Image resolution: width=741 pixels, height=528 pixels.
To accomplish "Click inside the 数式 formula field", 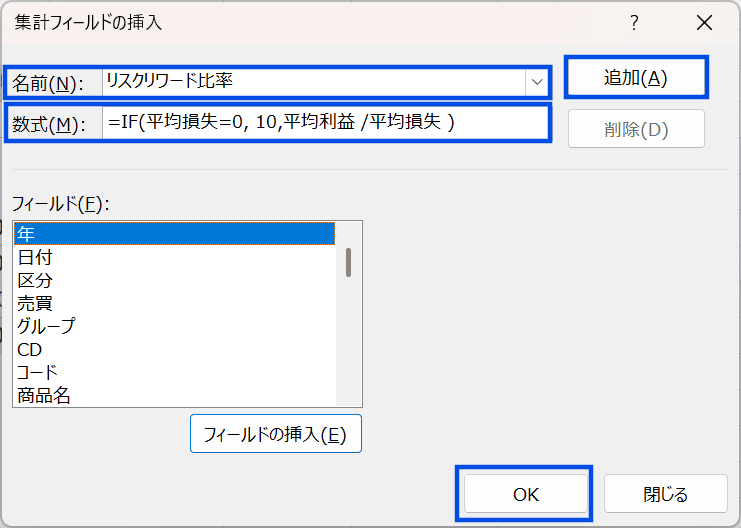I will 325,123.
